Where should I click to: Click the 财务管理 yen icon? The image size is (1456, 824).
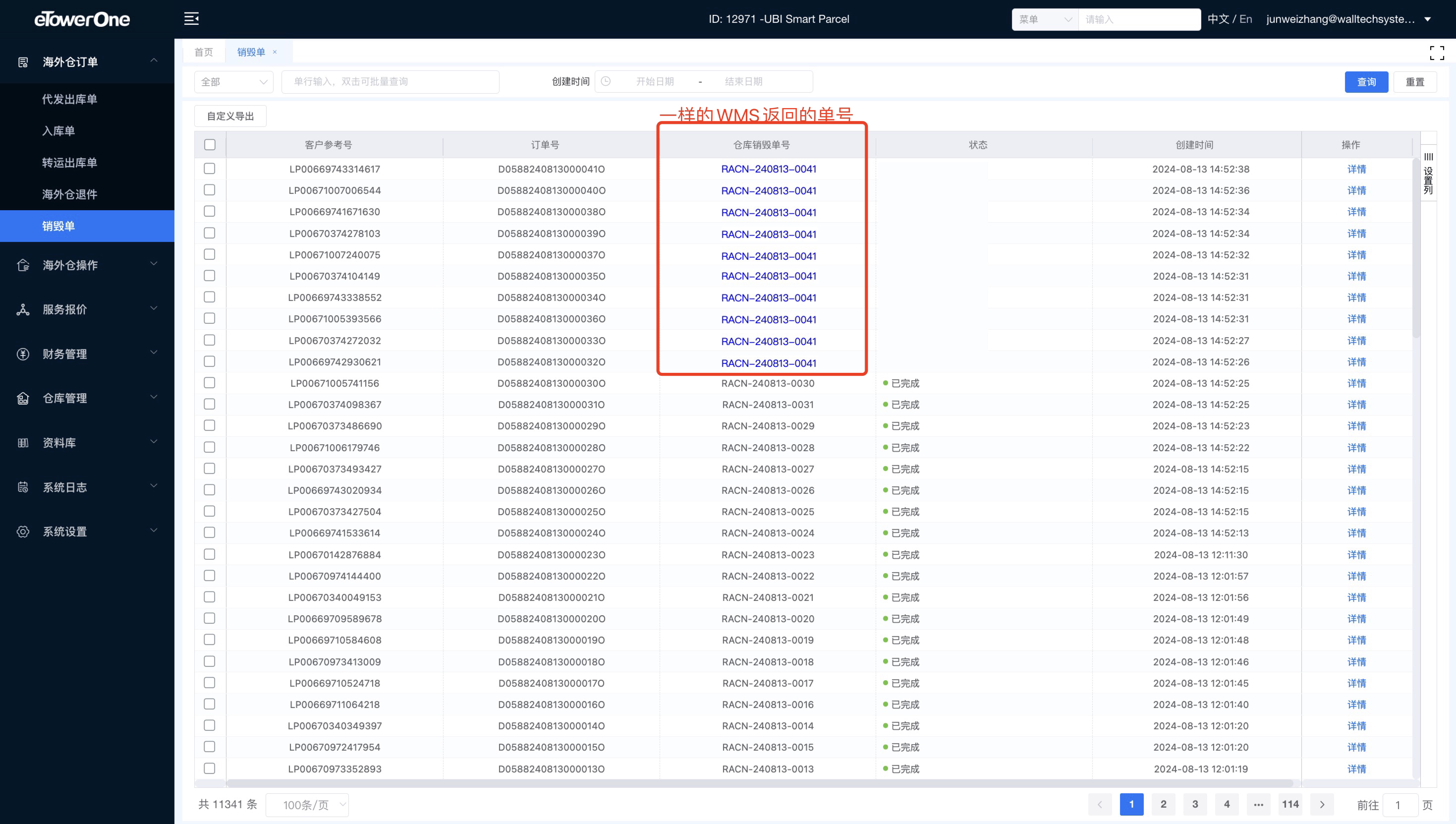23,353
